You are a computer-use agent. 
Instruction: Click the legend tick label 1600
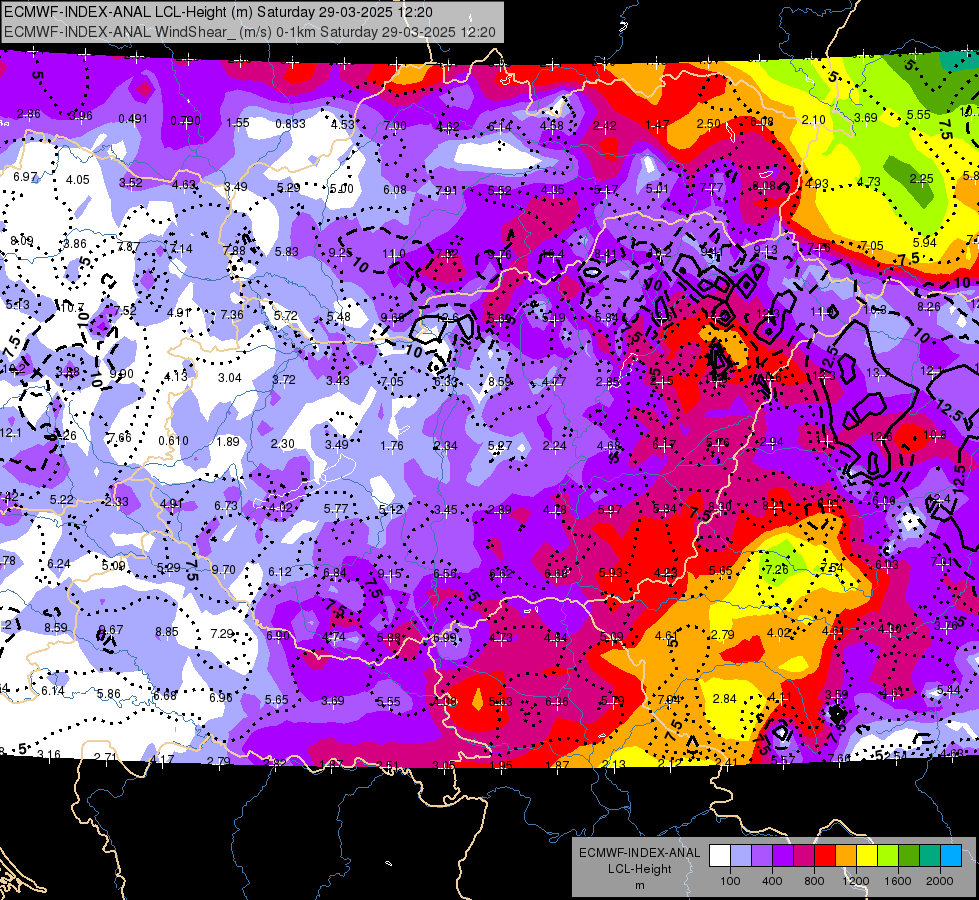click(x=898, y=881)
